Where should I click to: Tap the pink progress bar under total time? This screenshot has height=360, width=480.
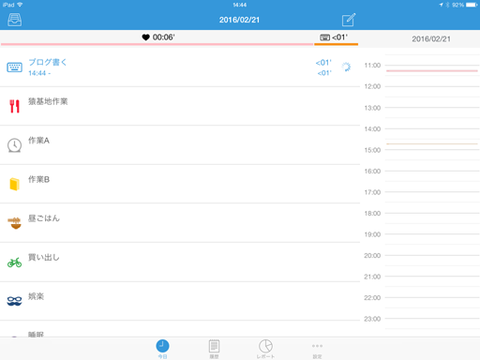pyautogui.click(x=157, y=44)
